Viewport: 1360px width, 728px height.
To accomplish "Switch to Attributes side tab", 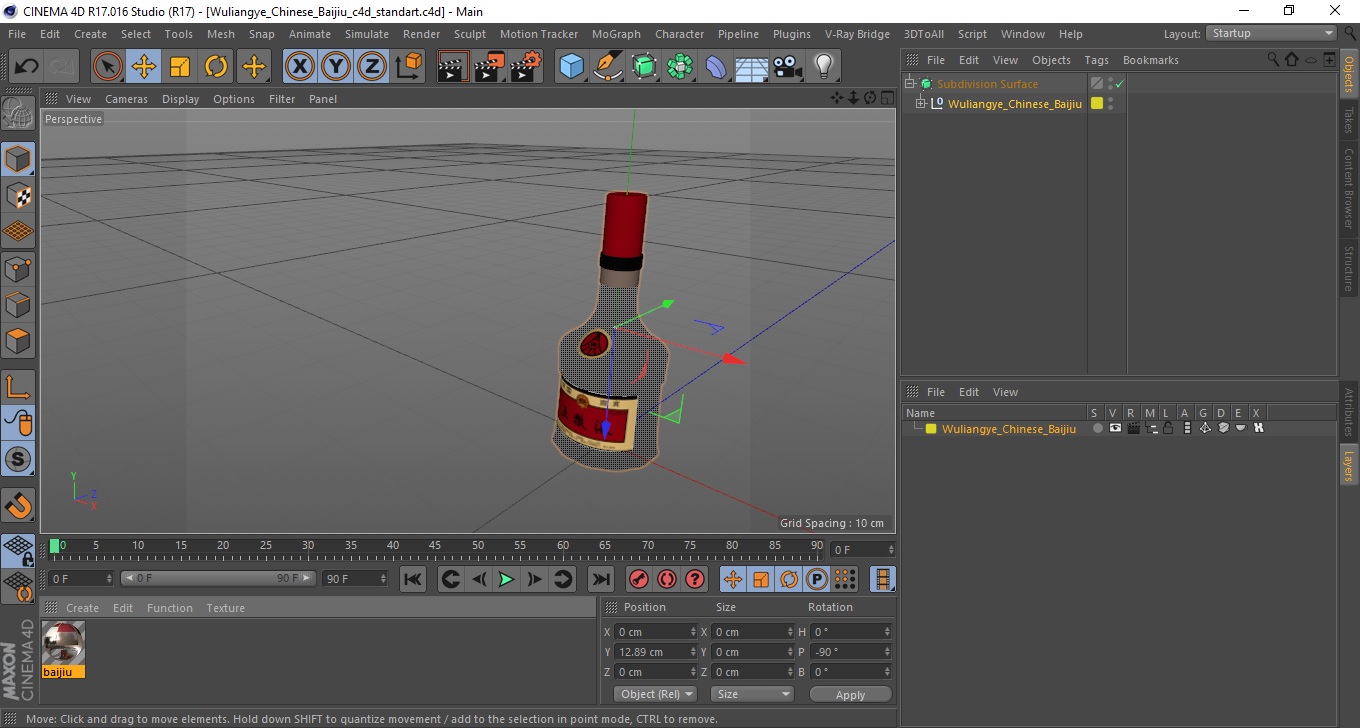I will pos(1349,412).
